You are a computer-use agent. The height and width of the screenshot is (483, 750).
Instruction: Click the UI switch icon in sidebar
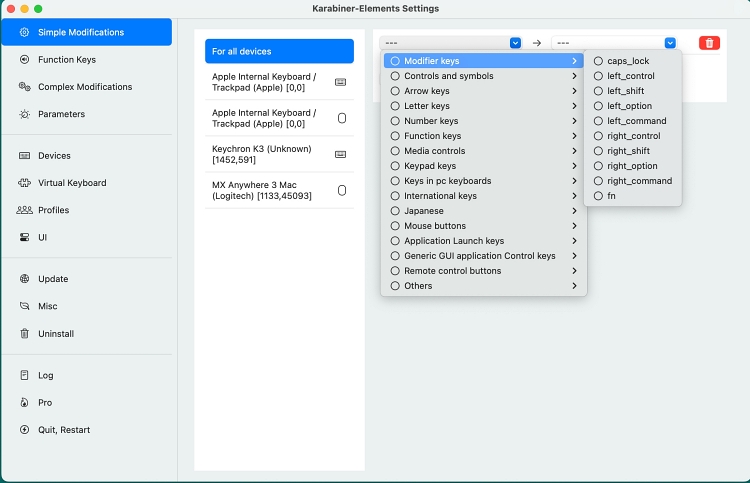pos(24,237)
